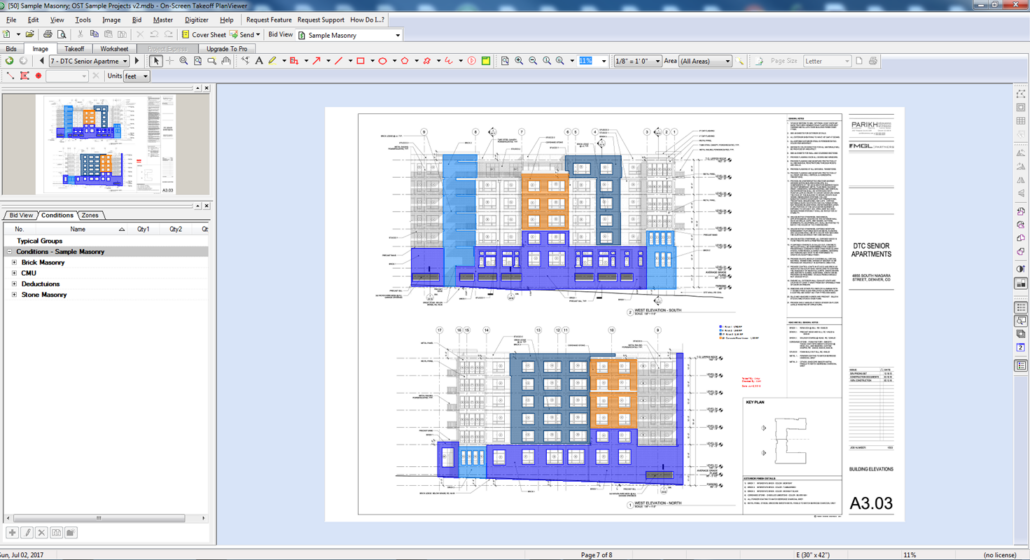Choose the red arrow drawing tool

pyautogui.click(x=315, y=61)
